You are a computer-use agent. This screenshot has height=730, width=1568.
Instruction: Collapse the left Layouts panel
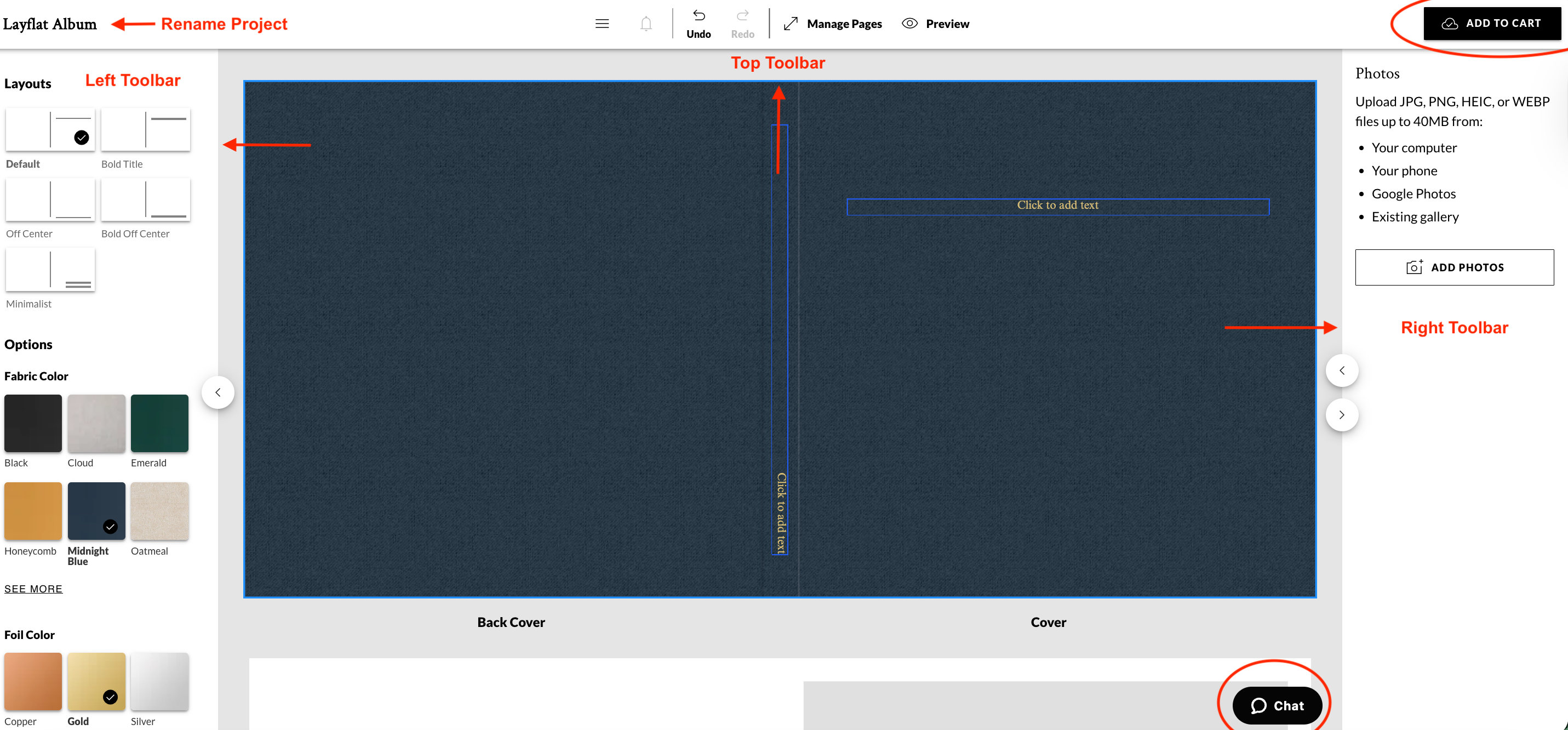[218, 392]
